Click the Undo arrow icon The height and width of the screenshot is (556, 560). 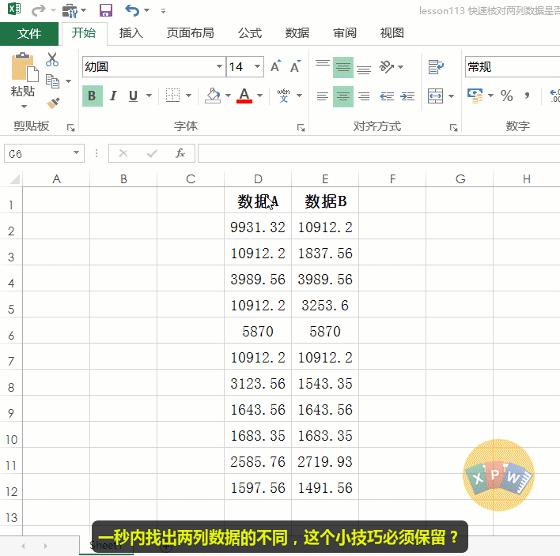point(132,10)
